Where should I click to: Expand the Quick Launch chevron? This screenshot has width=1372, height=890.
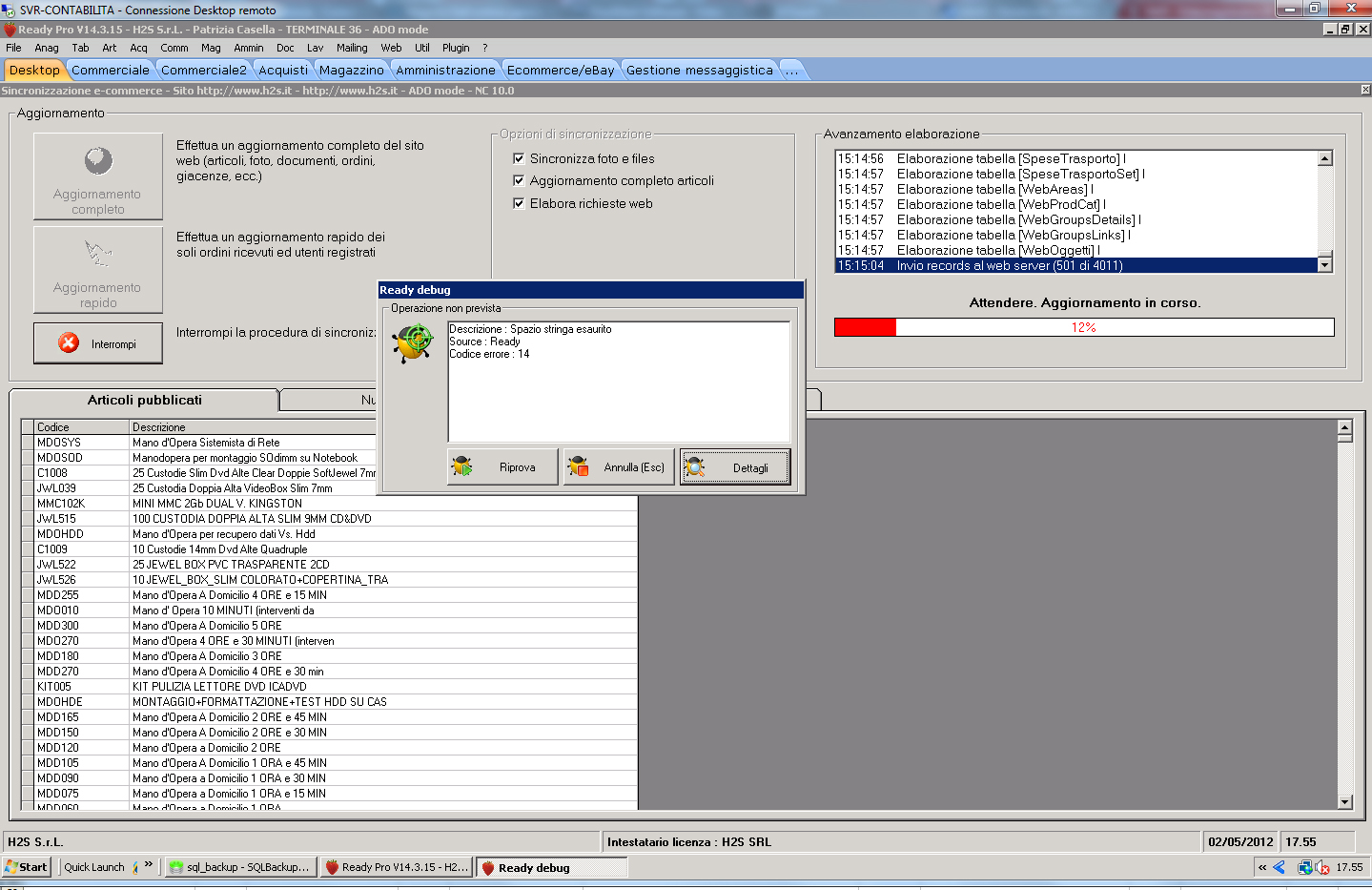click(149, 864)
